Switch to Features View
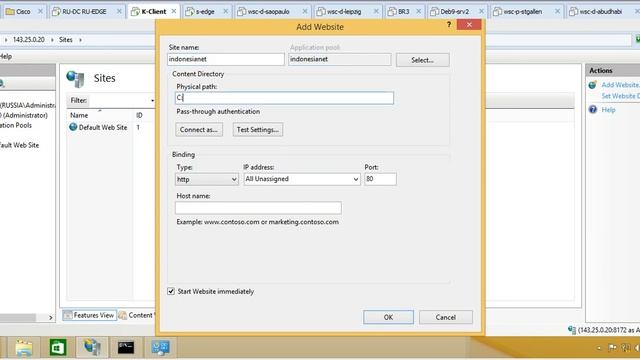The width and height of the screenshot is (640, 360). pyautogui.click(x=89, y=315)
